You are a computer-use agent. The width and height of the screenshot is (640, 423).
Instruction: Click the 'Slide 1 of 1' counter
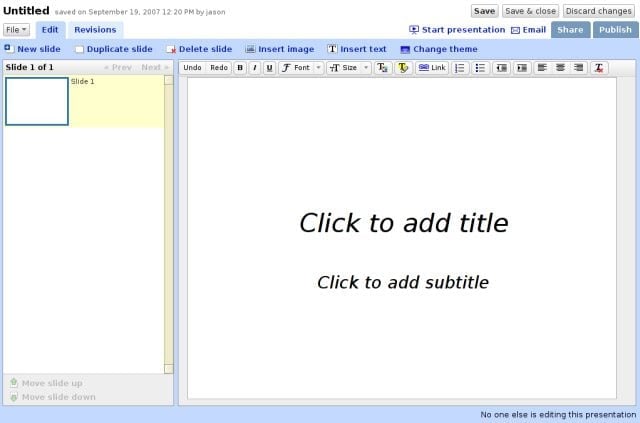pyautogui.click(x=29, y=67)
